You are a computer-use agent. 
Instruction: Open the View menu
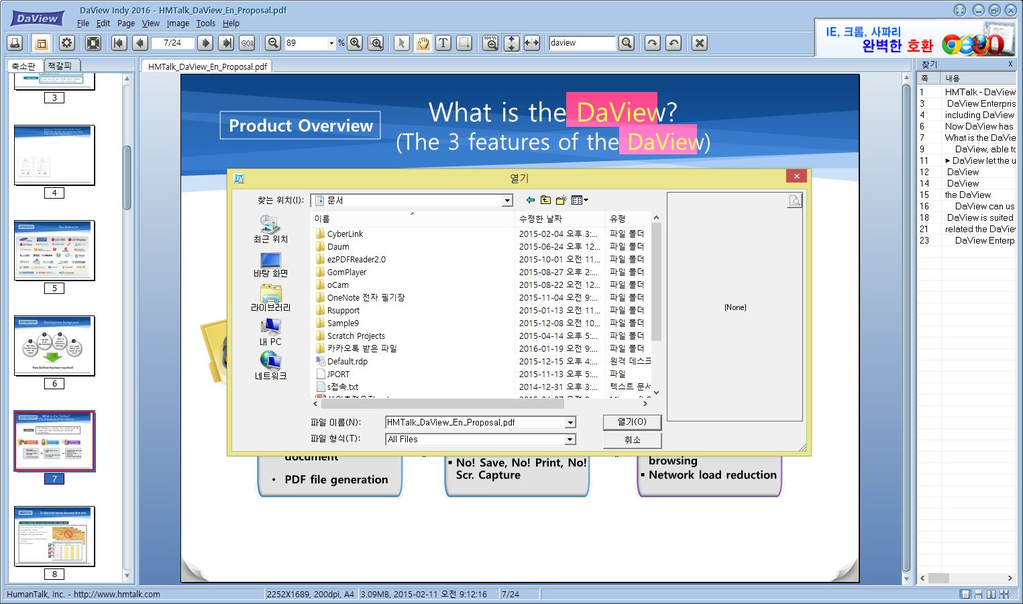[151, 23]
